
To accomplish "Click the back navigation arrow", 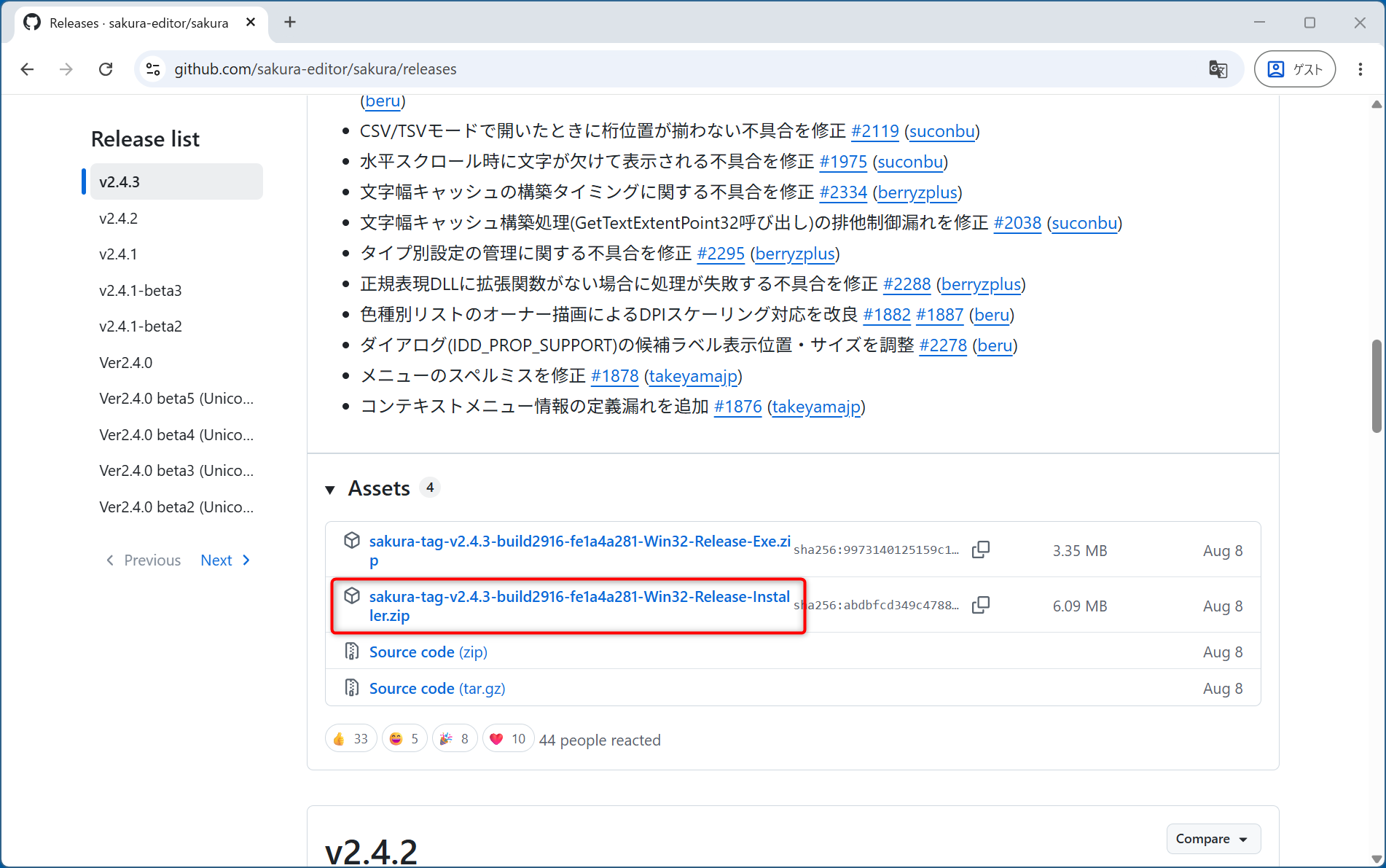I will click(28, 69).
